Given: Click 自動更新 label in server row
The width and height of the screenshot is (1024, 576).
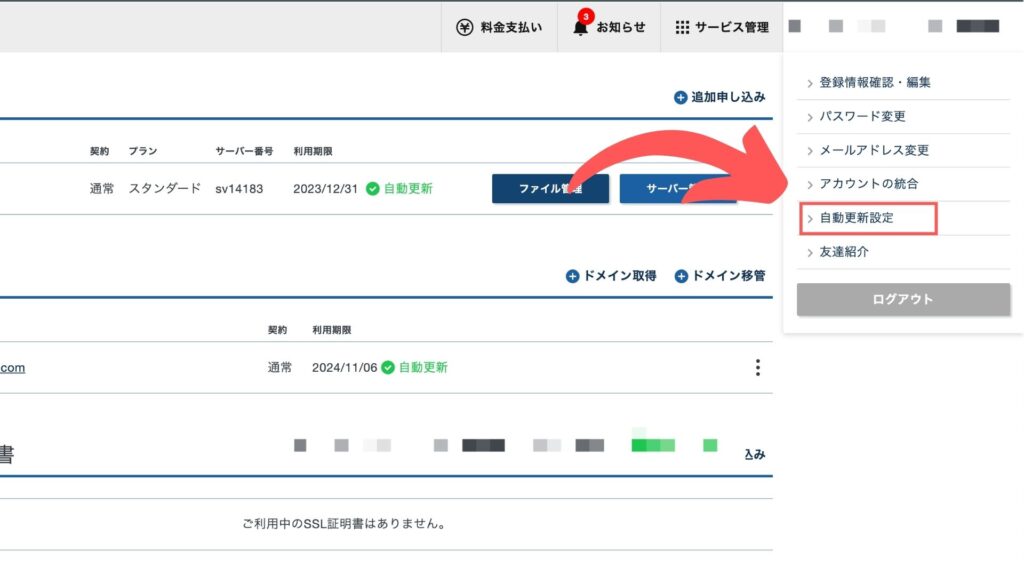Looking at the screenshot, I should pyautogui.click(x=408, y=189).
